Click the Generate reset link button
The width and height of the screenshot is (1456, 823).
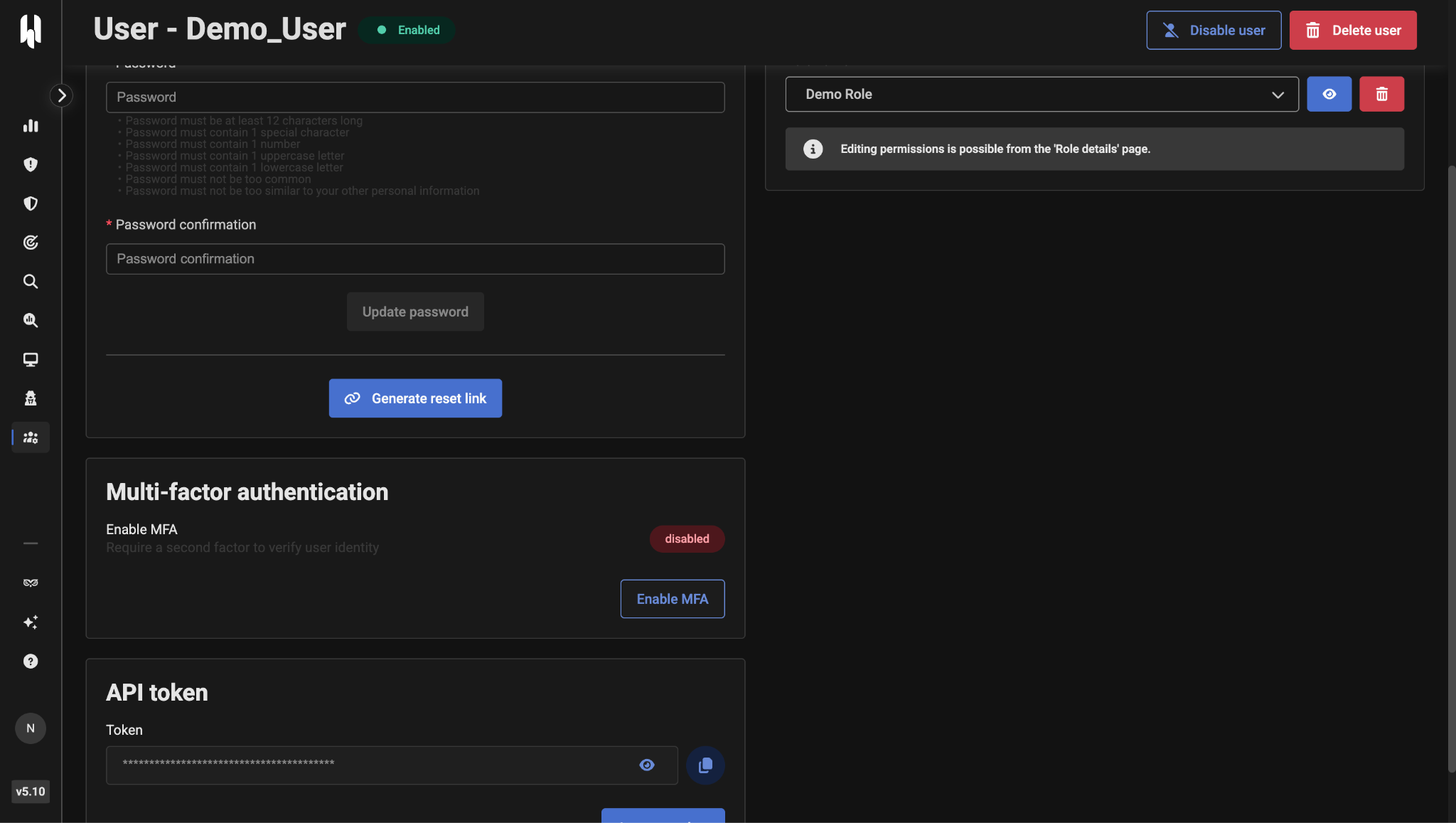point(415,398)
